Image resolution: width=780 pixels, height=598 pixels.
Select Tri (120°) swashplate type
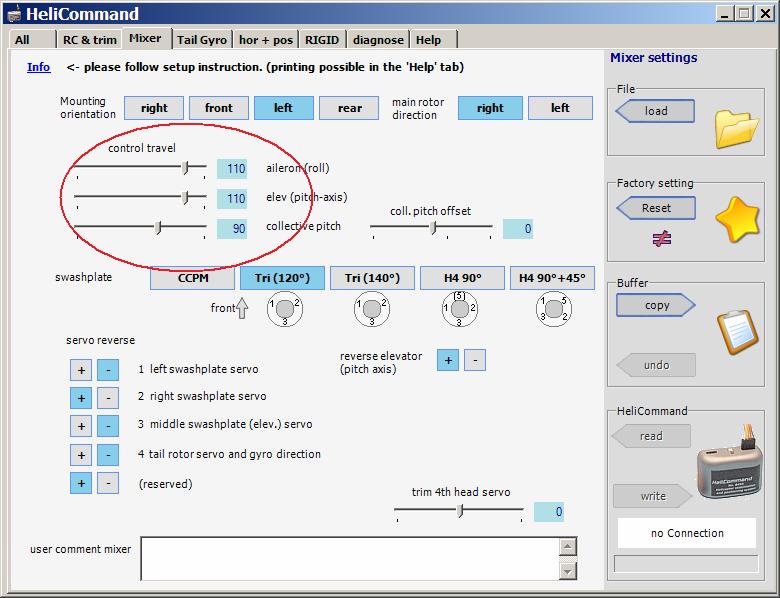point(283,278)
